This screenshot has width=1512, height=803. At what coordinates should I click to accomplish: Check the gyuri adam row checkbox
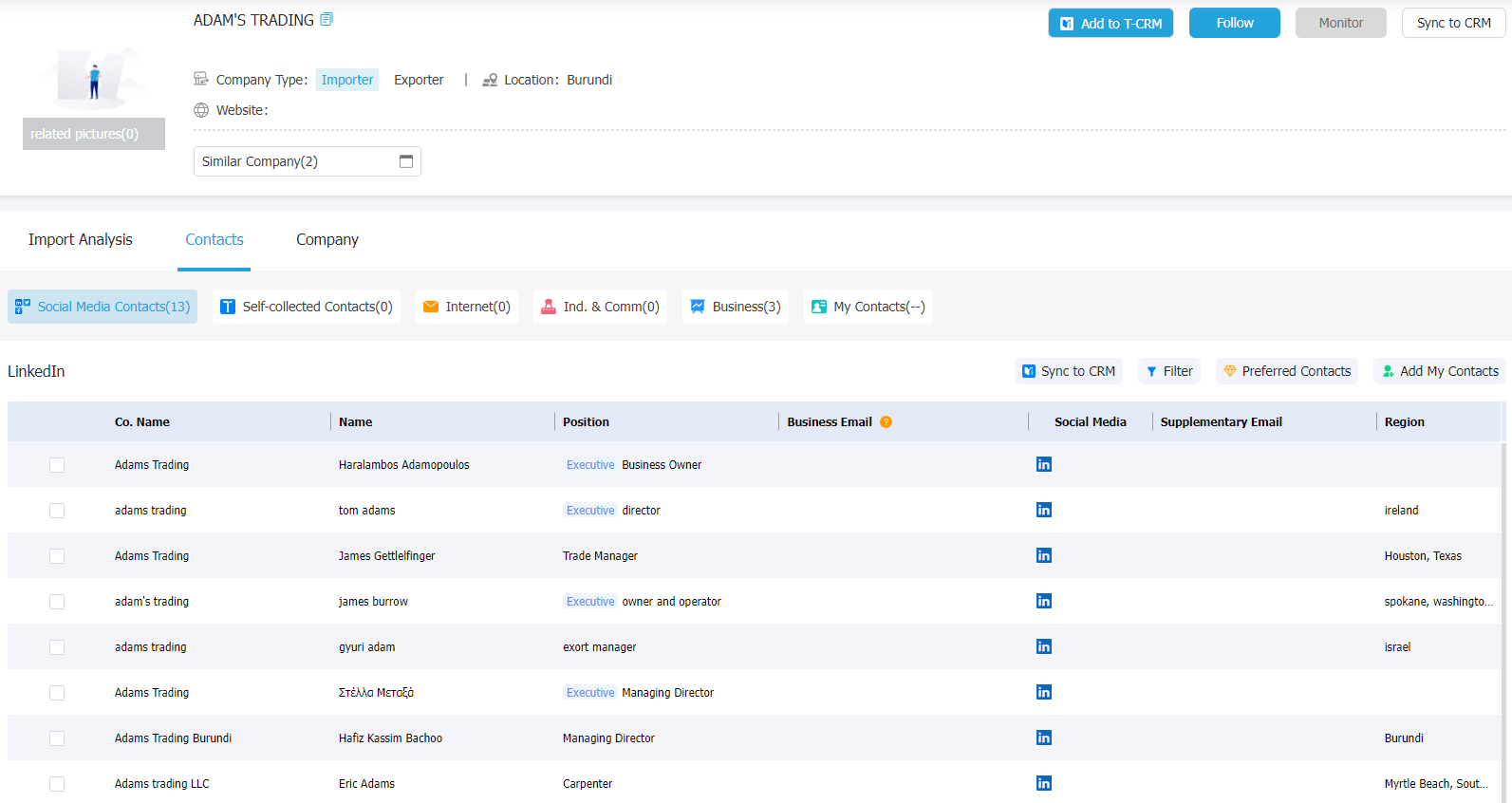[57, 647]
